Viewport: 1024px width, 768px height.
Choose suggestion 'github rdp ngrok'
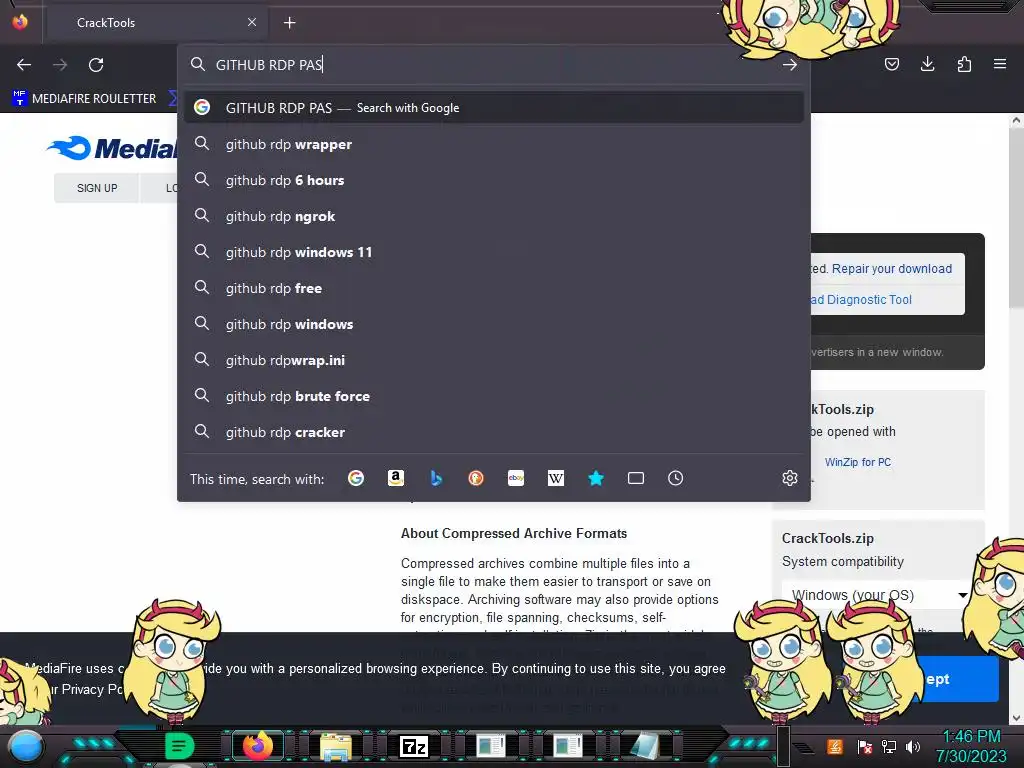[493, 216]
